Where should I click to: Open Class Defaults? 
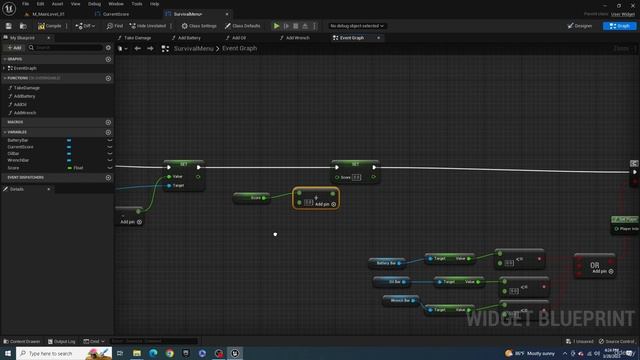(x=242, y=26)
